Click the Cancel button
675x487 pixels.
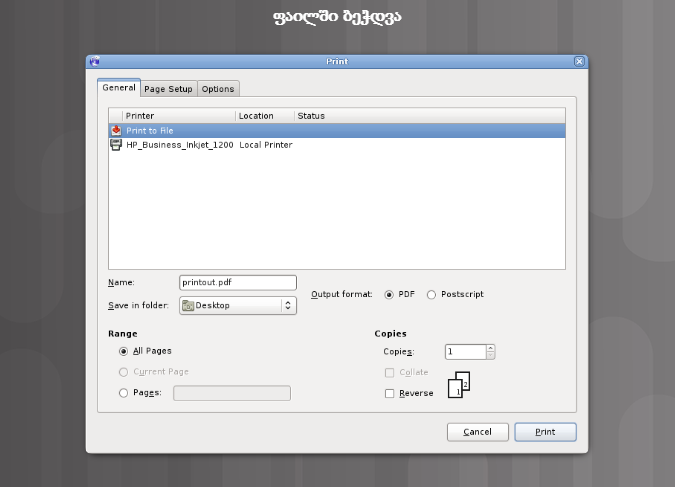coord(477,432)
